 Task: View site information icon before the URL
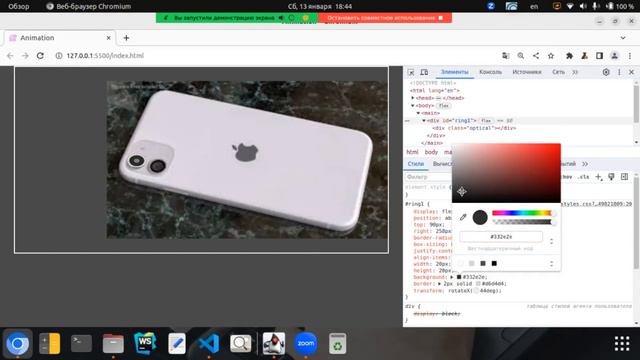click(x=59, y=56)
